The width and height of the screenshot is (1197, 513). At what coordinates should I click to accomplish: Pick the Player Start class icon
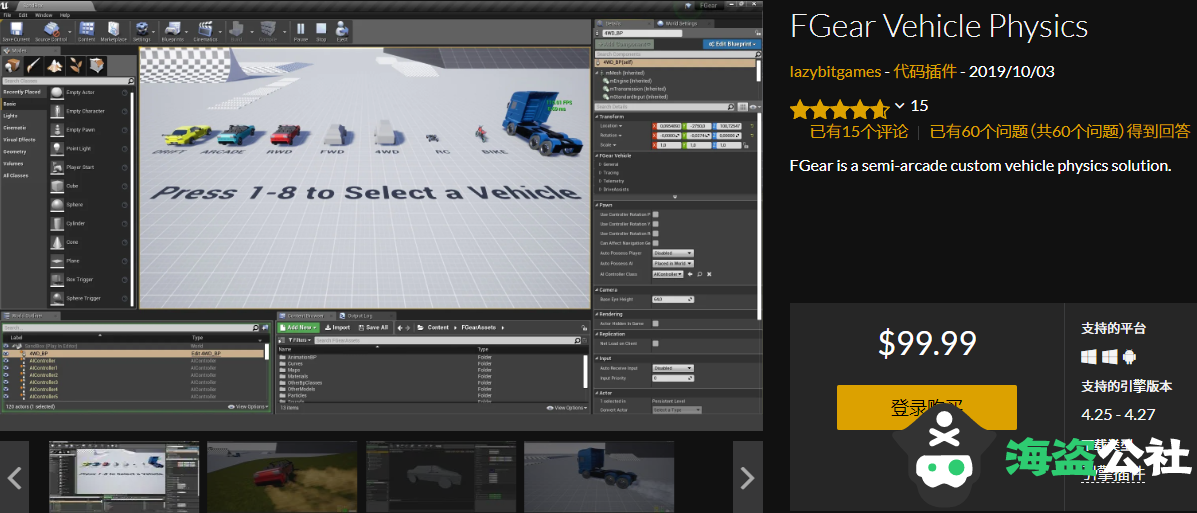(x=57, y=167)
